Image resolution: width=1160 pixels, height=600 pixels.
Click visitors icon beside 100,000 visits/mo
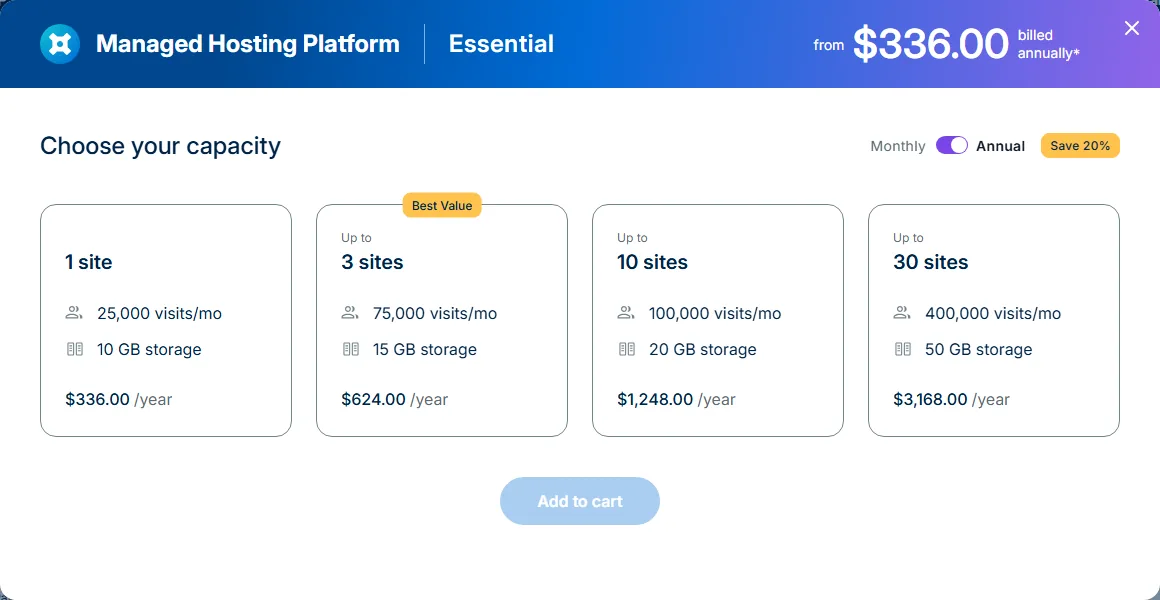626,313
